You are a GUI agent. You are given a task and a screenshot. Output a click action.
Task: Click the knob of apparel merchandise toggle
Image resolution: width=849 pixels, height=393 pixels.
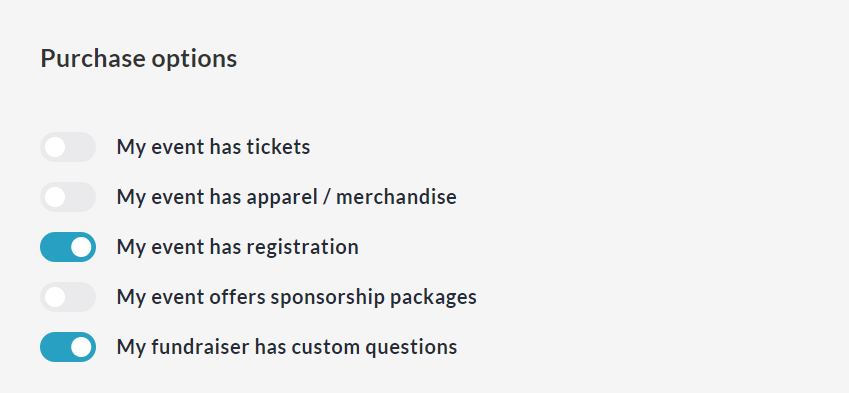click(x=55, y=197)
